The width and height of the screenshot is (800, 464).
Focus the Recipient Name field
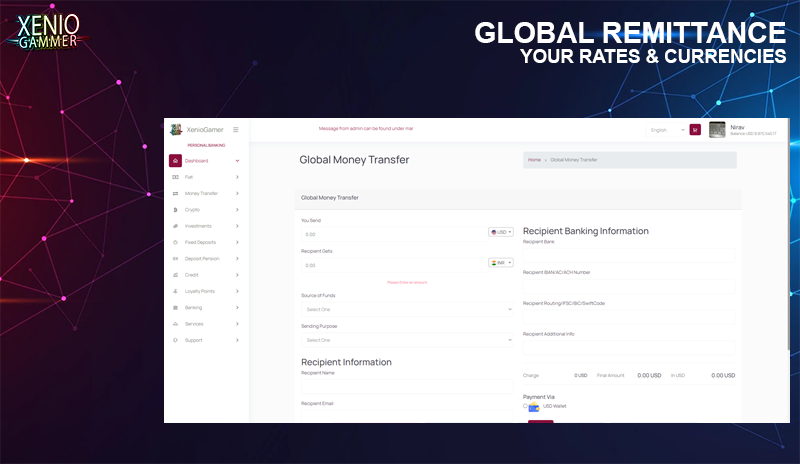[407, 386]
